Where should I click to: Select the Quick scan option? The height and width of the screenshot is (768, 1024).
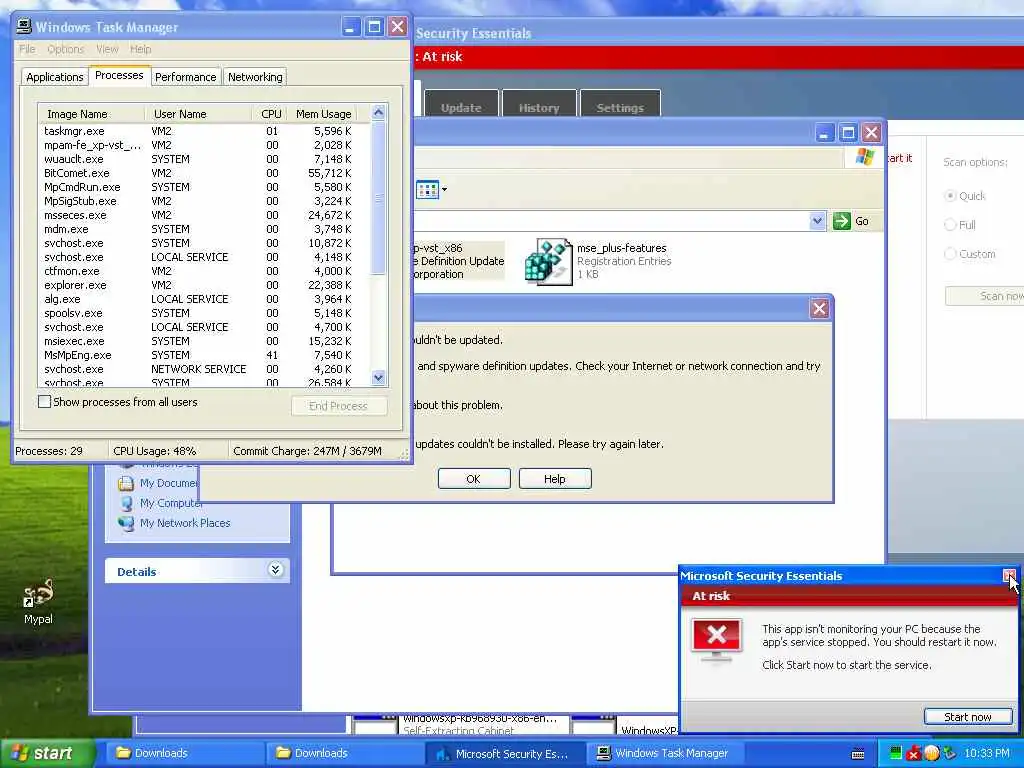pyautogui.click(x=950, y=196)
